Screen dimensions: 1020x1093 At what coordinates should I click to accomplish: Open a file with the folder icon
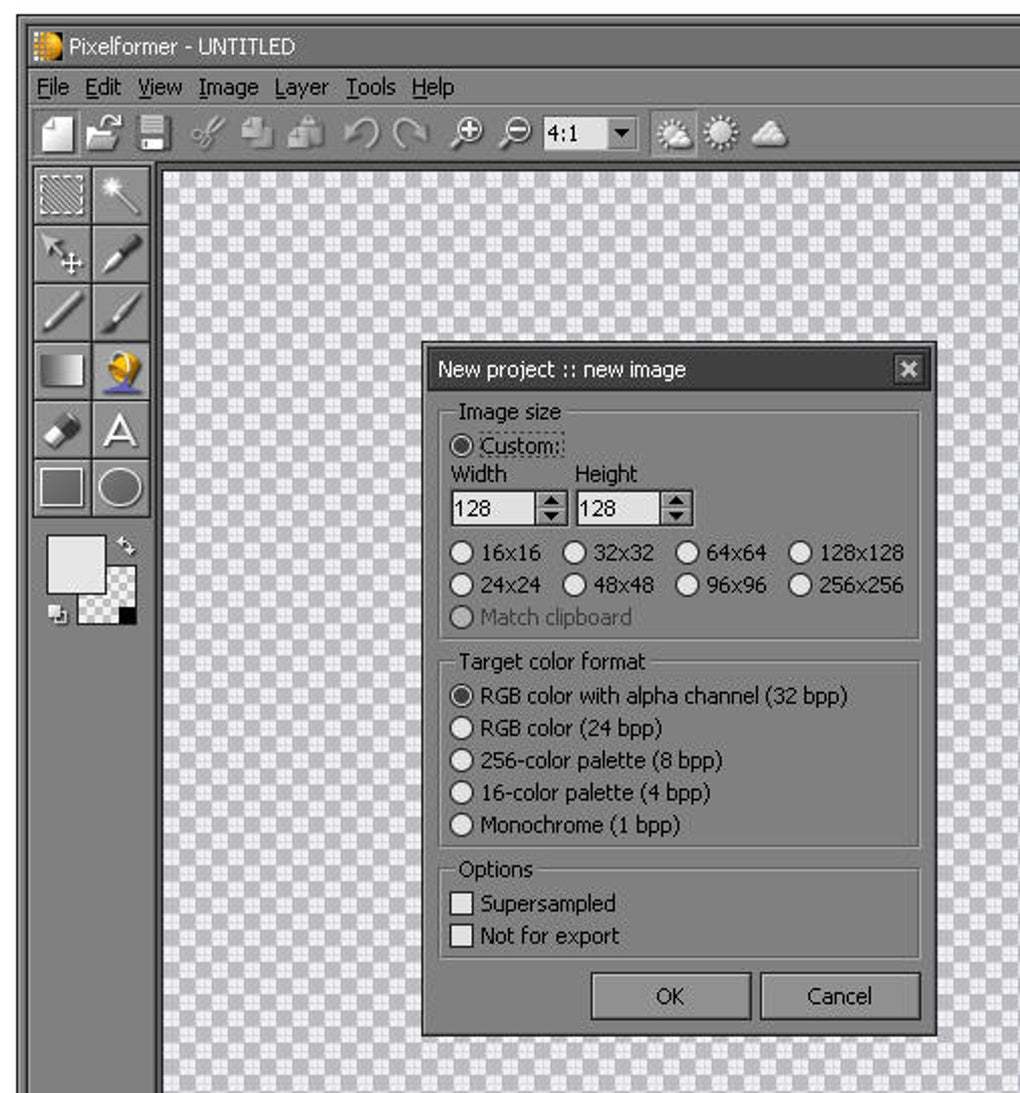pos(105,132)
